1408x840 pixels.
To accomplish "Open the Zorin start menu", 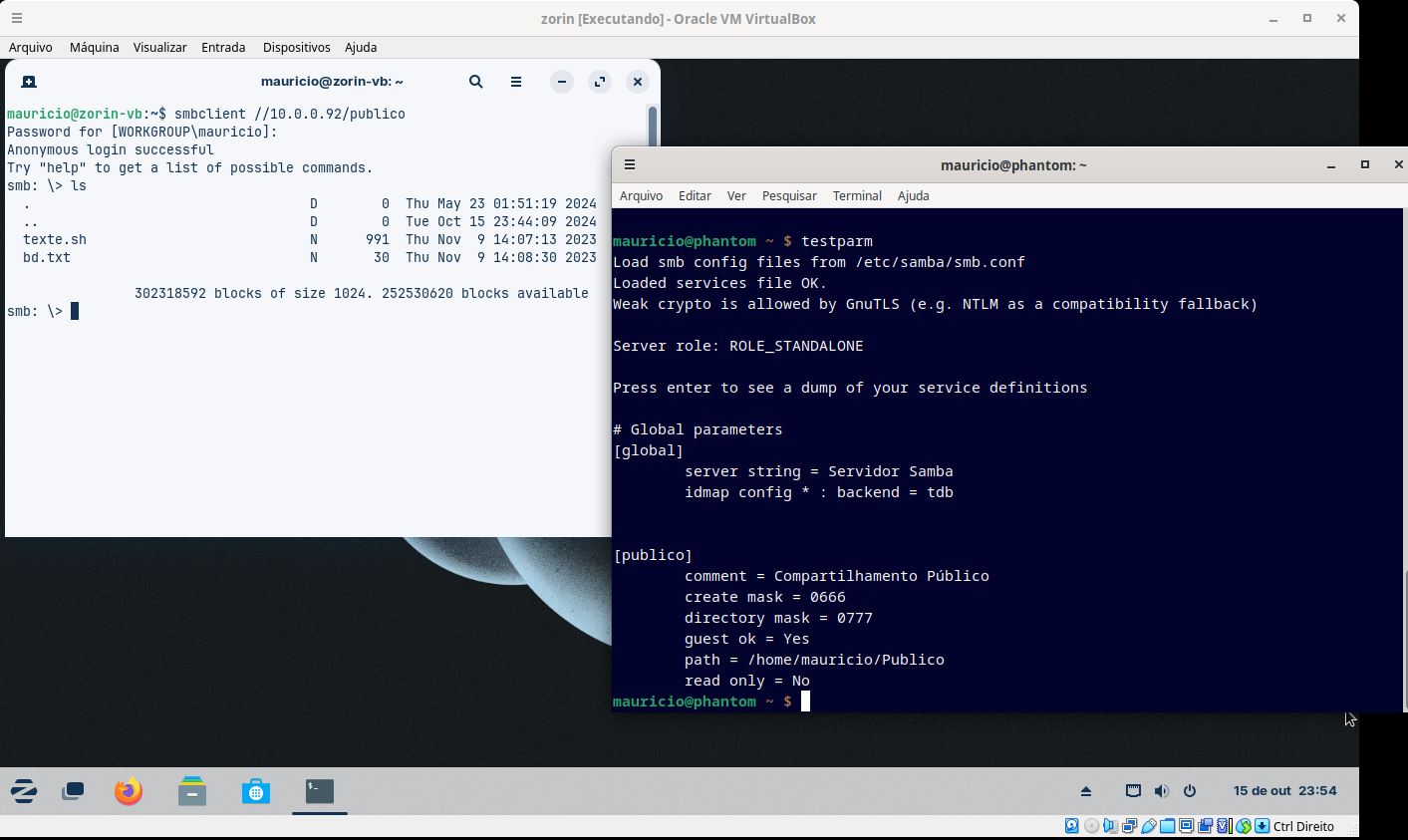I will [24, 791].
